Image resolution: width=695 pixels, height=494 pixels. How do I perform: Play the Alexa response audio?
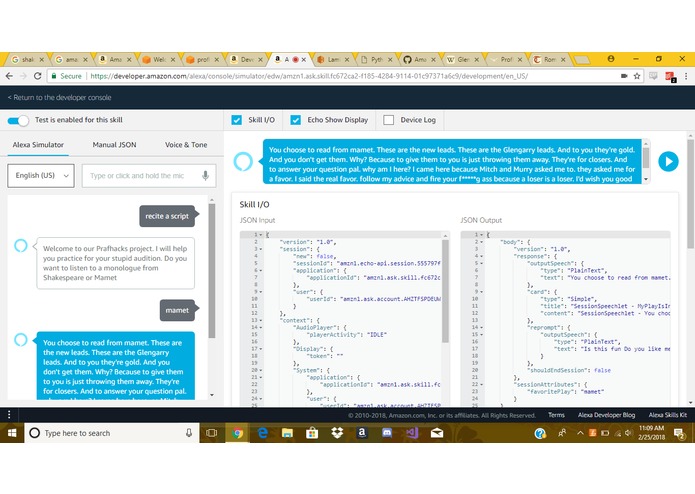click(668, 162)
